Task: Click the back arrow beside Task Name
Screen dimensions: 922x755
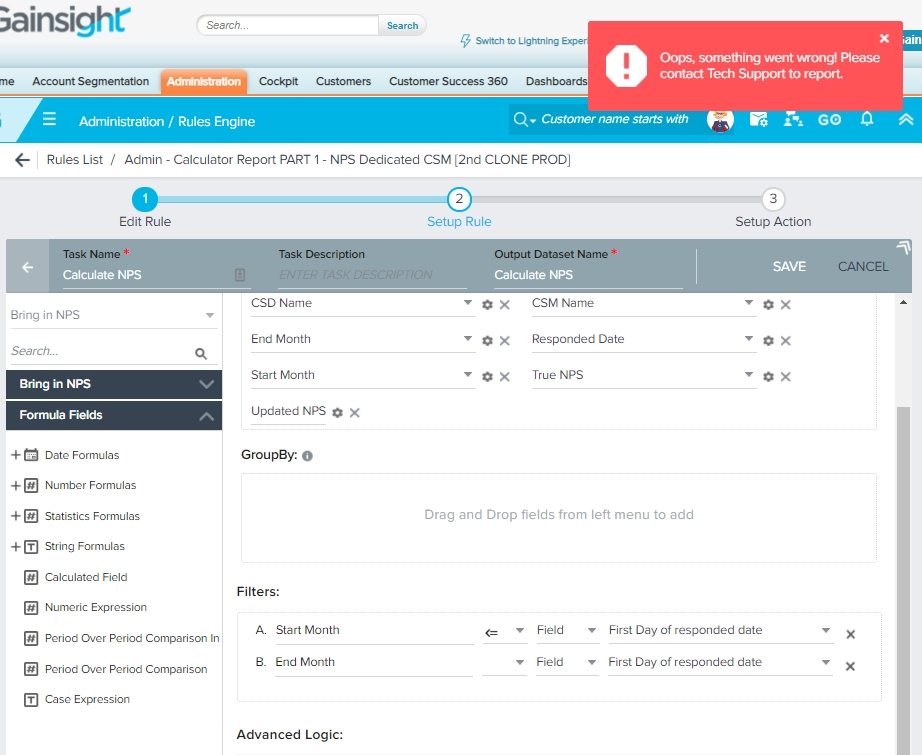Action: 27,267
